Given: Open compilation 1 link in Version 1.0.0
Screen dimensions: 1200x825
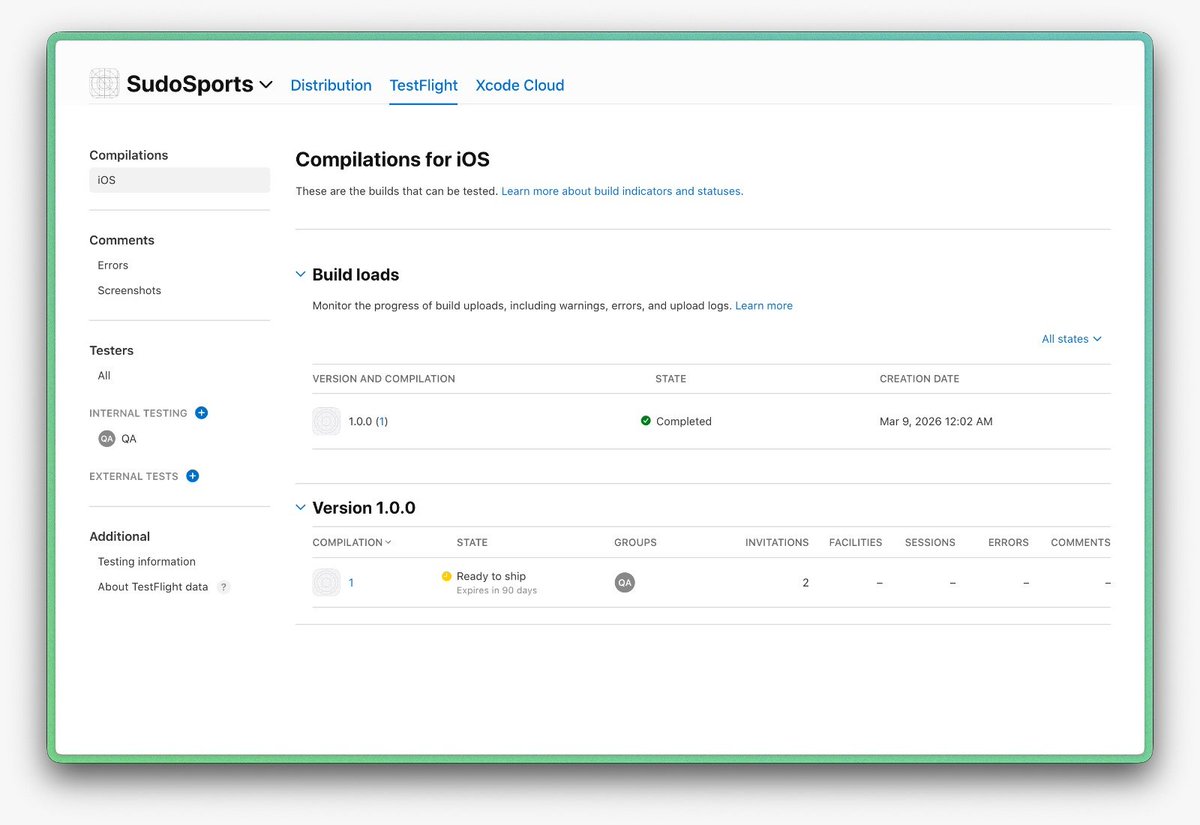Looking at the screenshot, I should [351, 583].
